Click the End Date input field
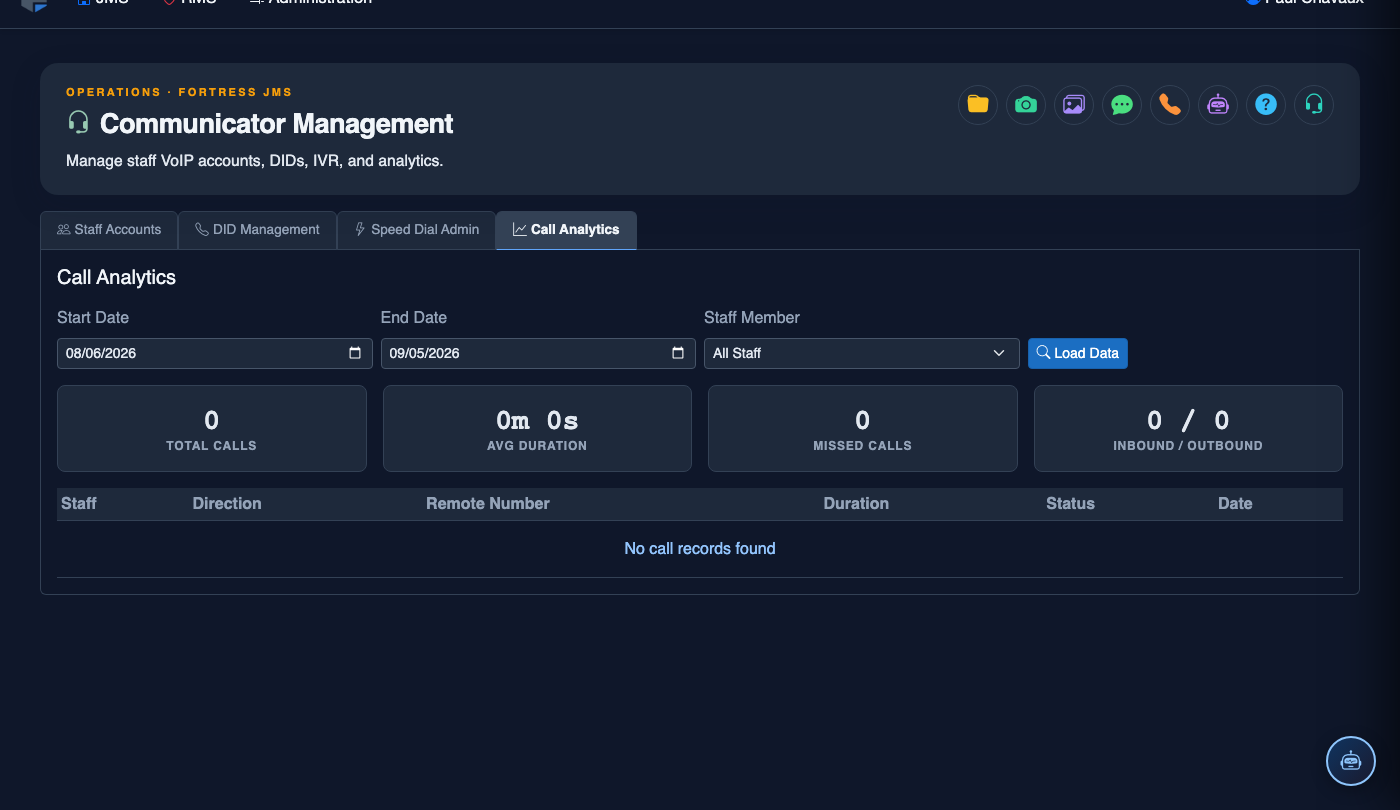The width and height of the screenshot is (1400, 810). [x=538, y=353]
